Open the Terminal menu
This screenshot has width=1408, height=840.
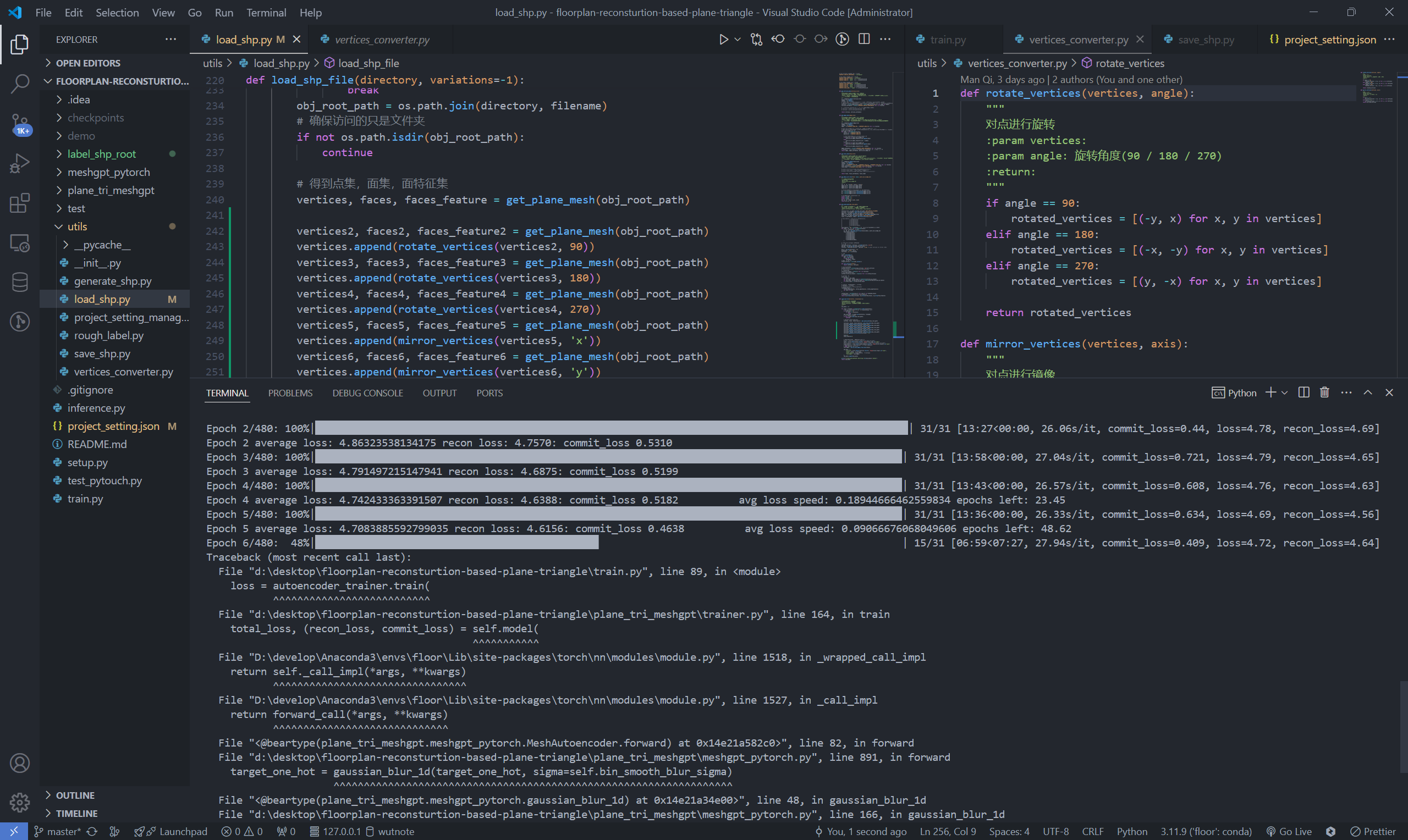pos(266,12)
